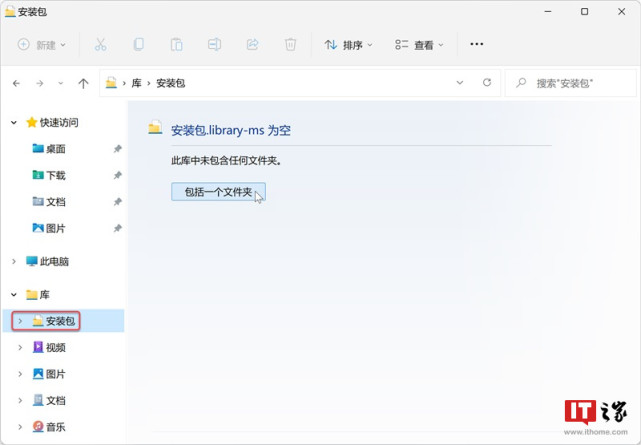Expand the 安装包 library node
This screenshot has width=641, height=445.
(20, 321)
